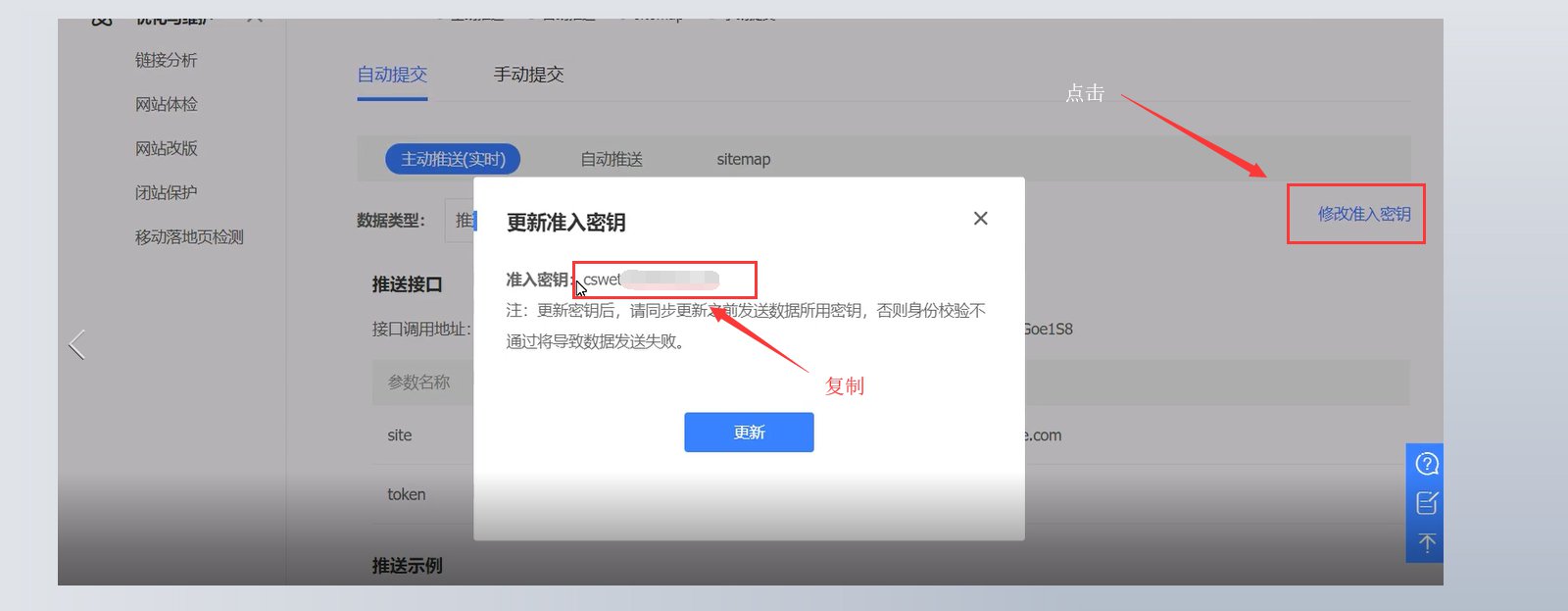Click the blue 更新 button

749,433
